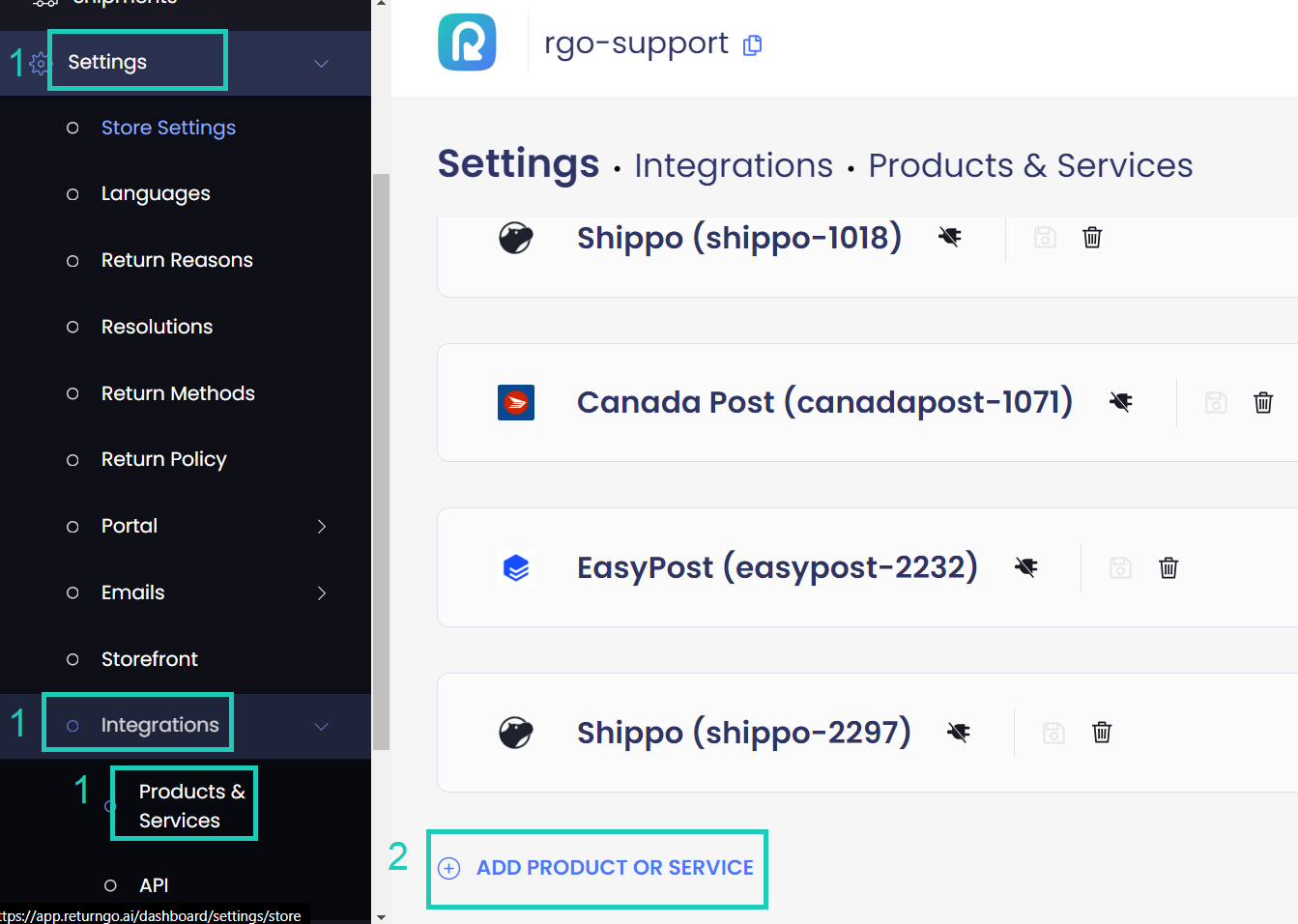Delete the Shippo (shippo-1018) integration
The image size is (1298, 924).
(x=1092, y=237)
